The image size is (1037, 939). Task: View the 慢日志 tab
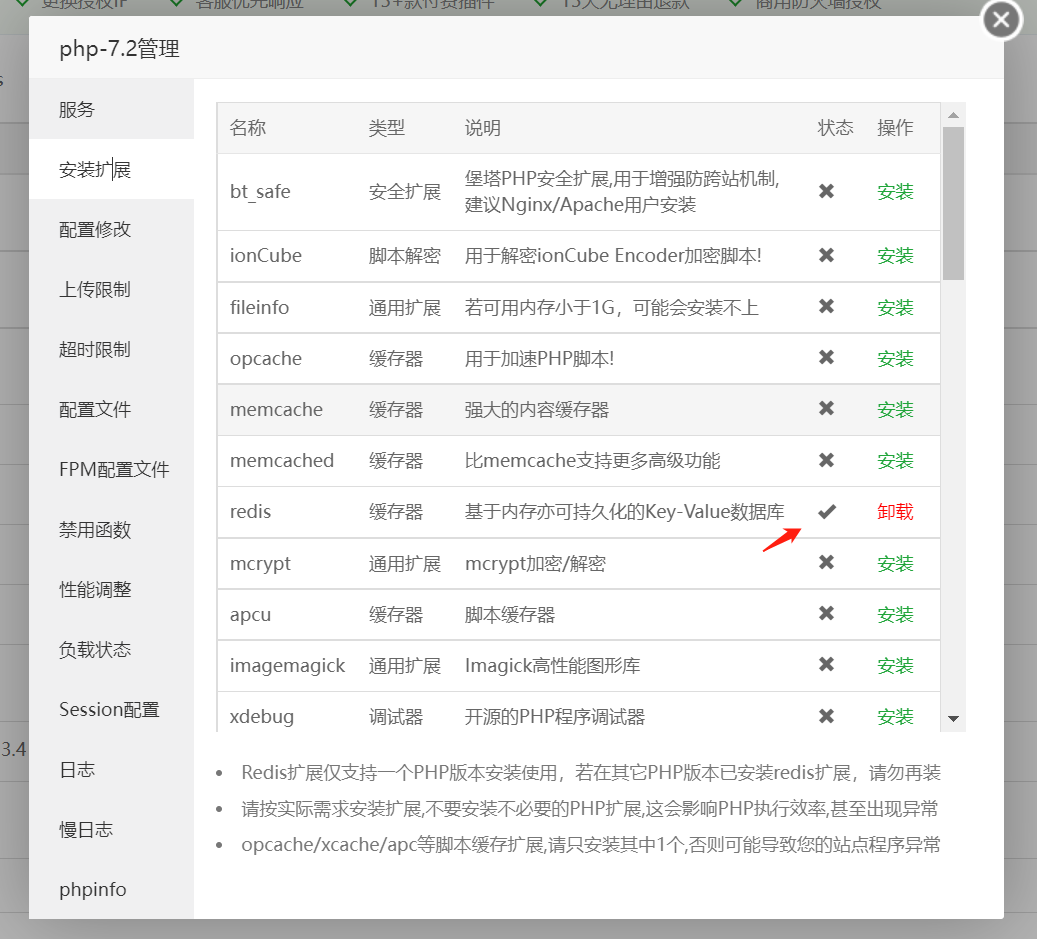pyautogui.click(x=86, y=830)
